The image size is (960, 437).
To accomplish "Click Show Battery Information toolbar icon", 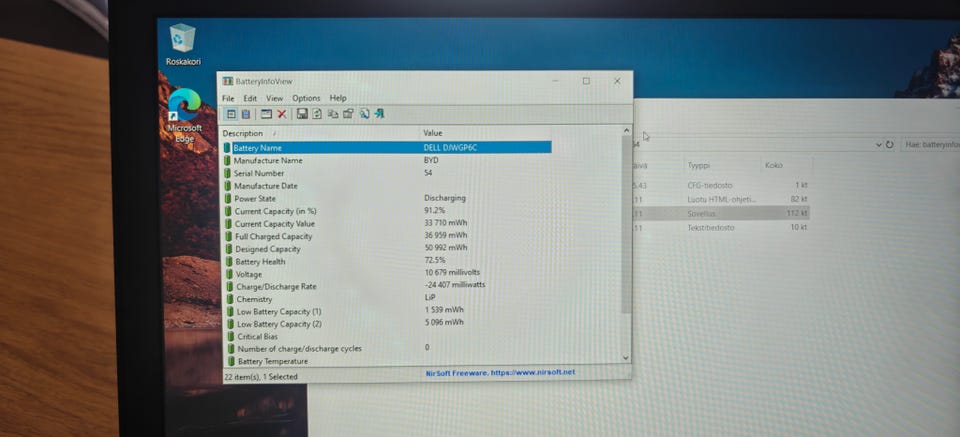I will 231,114.
